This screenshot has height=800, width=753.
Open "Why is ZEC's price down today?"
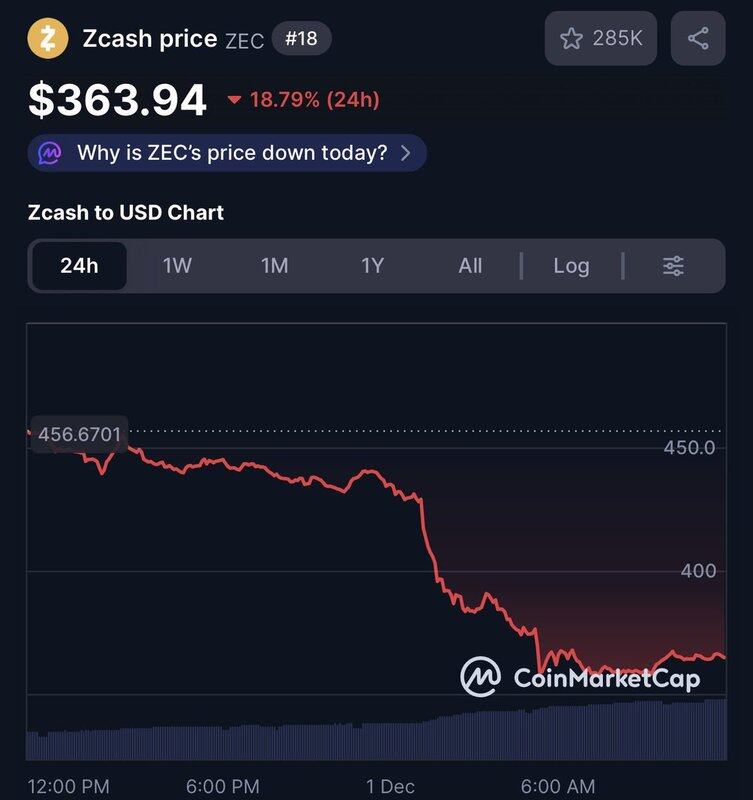point(232,154)
